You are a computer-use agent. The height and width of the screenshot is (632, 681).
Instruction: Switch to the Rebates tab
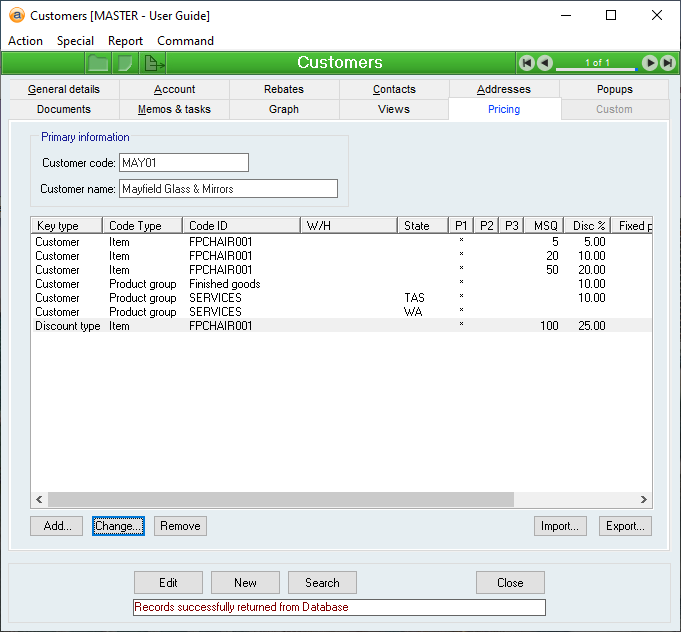click(x=284, y=89)
